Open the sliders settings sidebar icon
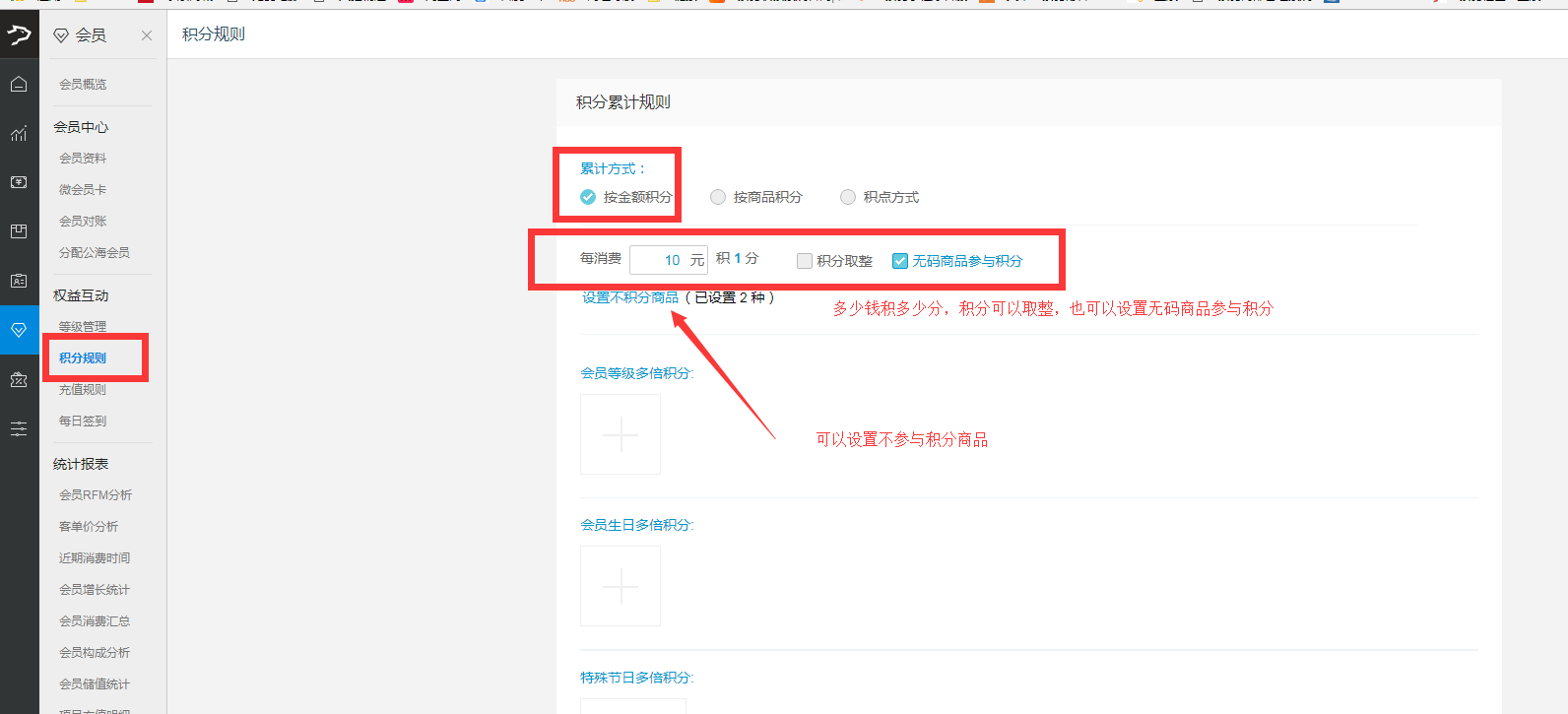Image resolution: width=1568 pixels, height=714 pixels. click(19, 428)
